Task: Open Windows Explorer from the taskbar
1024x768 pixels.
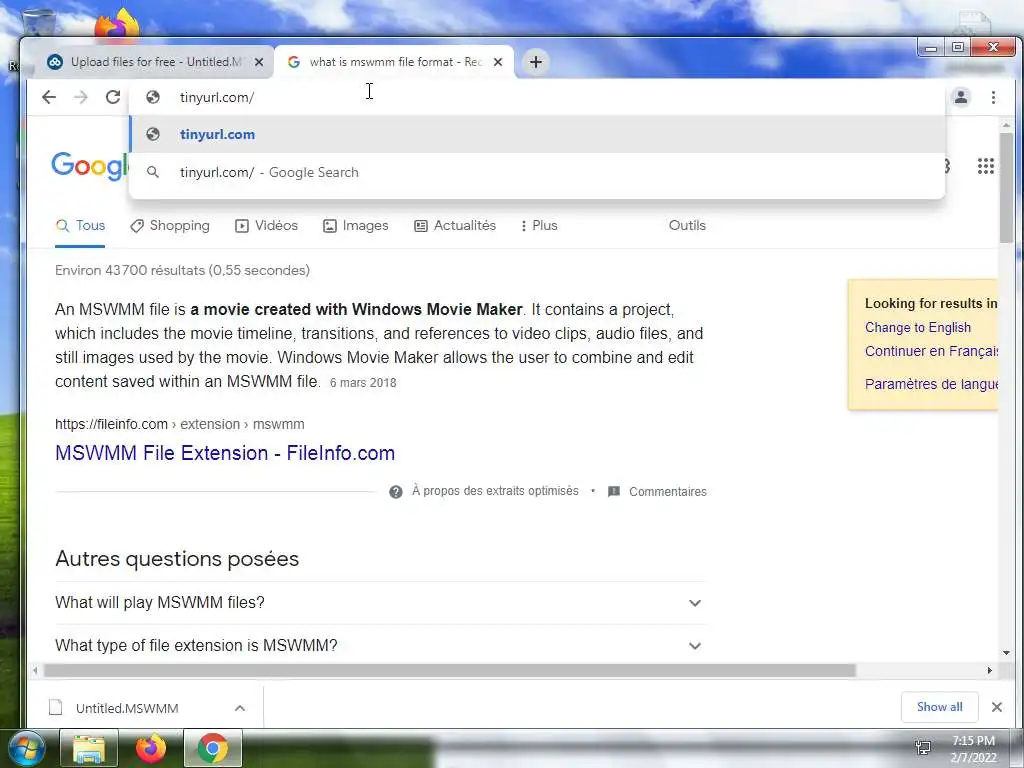Action: 89,748
